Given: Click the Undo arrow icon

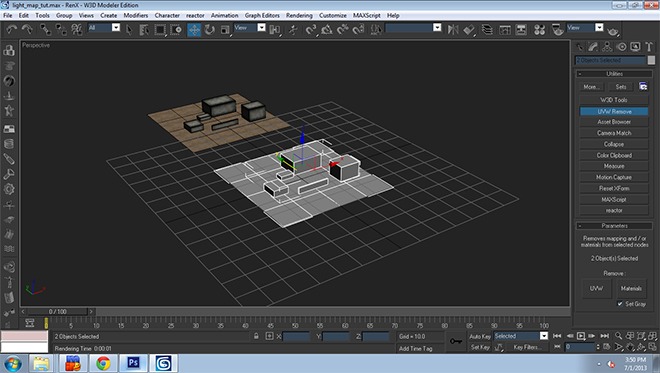Looking at the screenshot, I should pyautogui.click(x=12, y=29).
